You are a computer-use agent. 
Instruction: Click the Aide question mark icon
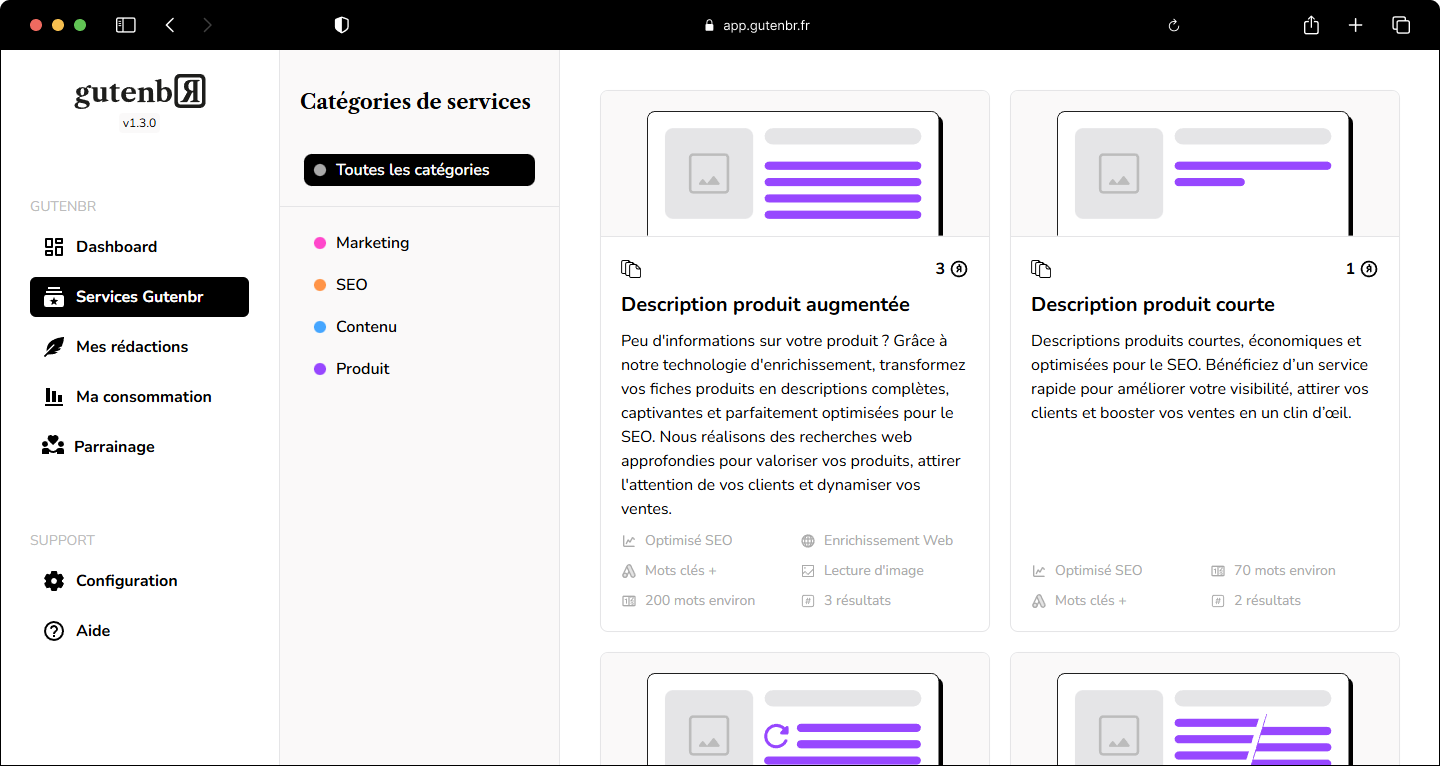54,631
